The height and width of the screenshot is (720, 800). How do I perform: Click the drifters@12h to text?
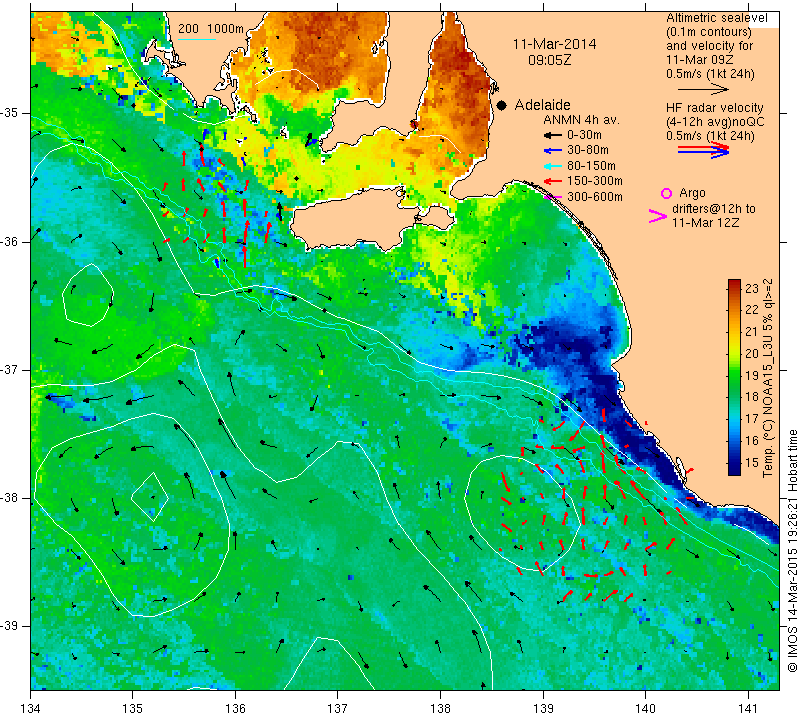pyautogui.click(x=713, y=209)
